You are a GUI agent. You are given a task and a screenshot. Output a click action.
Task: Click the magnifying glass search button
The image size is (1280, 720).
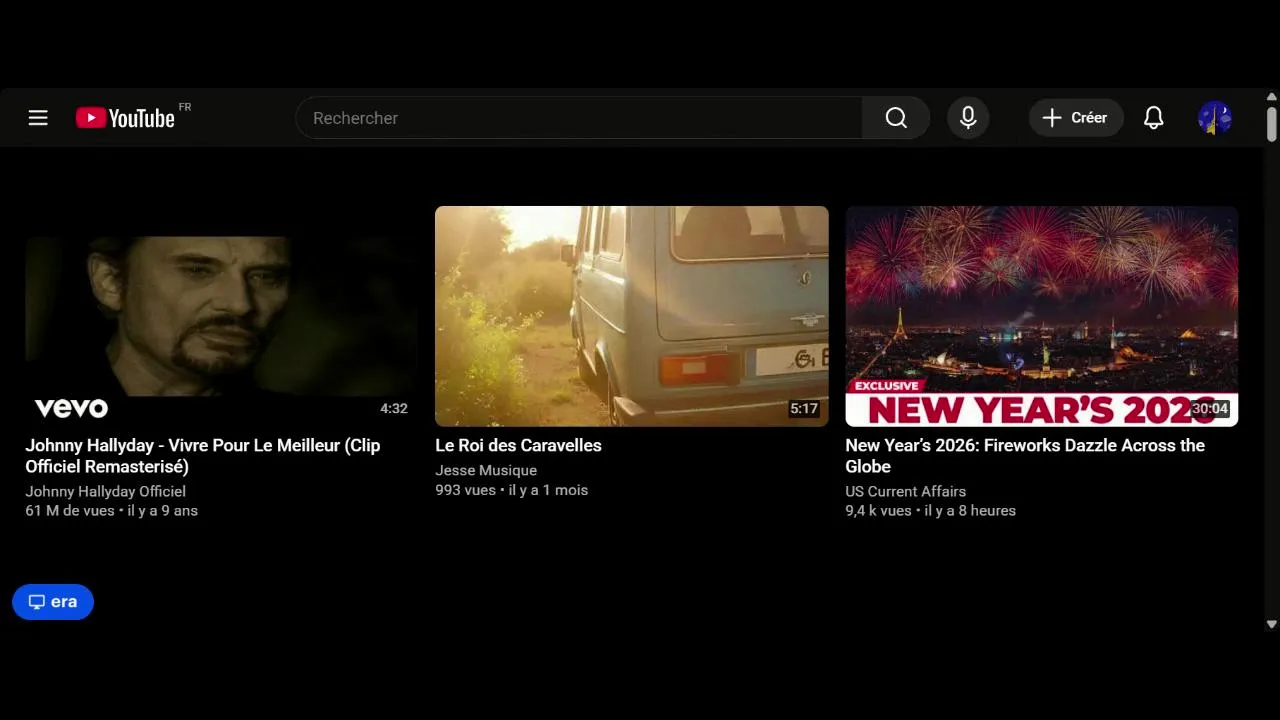pyautogui.click(x=896, y=118)
